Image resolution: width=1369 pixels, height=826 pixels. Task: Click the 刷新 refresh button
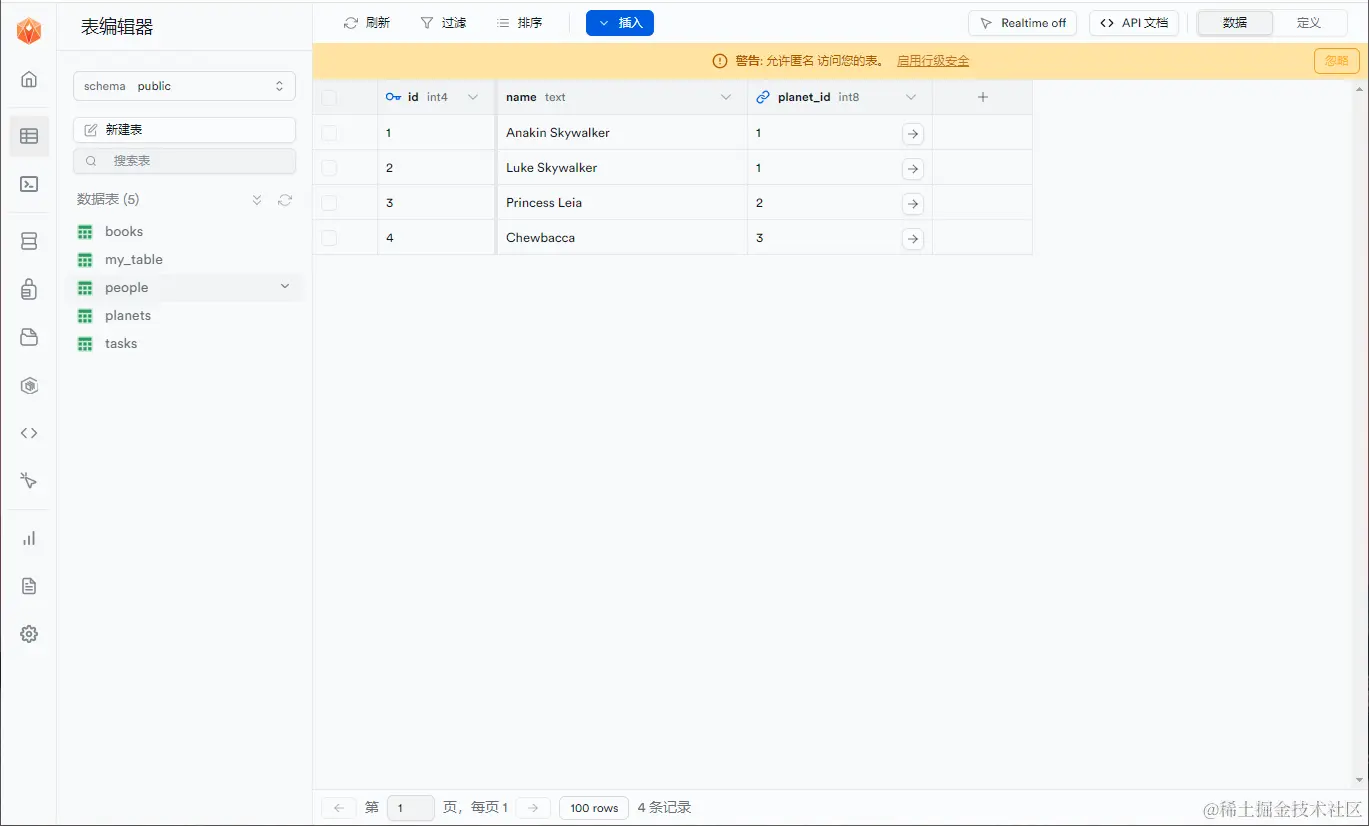click(x=367, y=23)
